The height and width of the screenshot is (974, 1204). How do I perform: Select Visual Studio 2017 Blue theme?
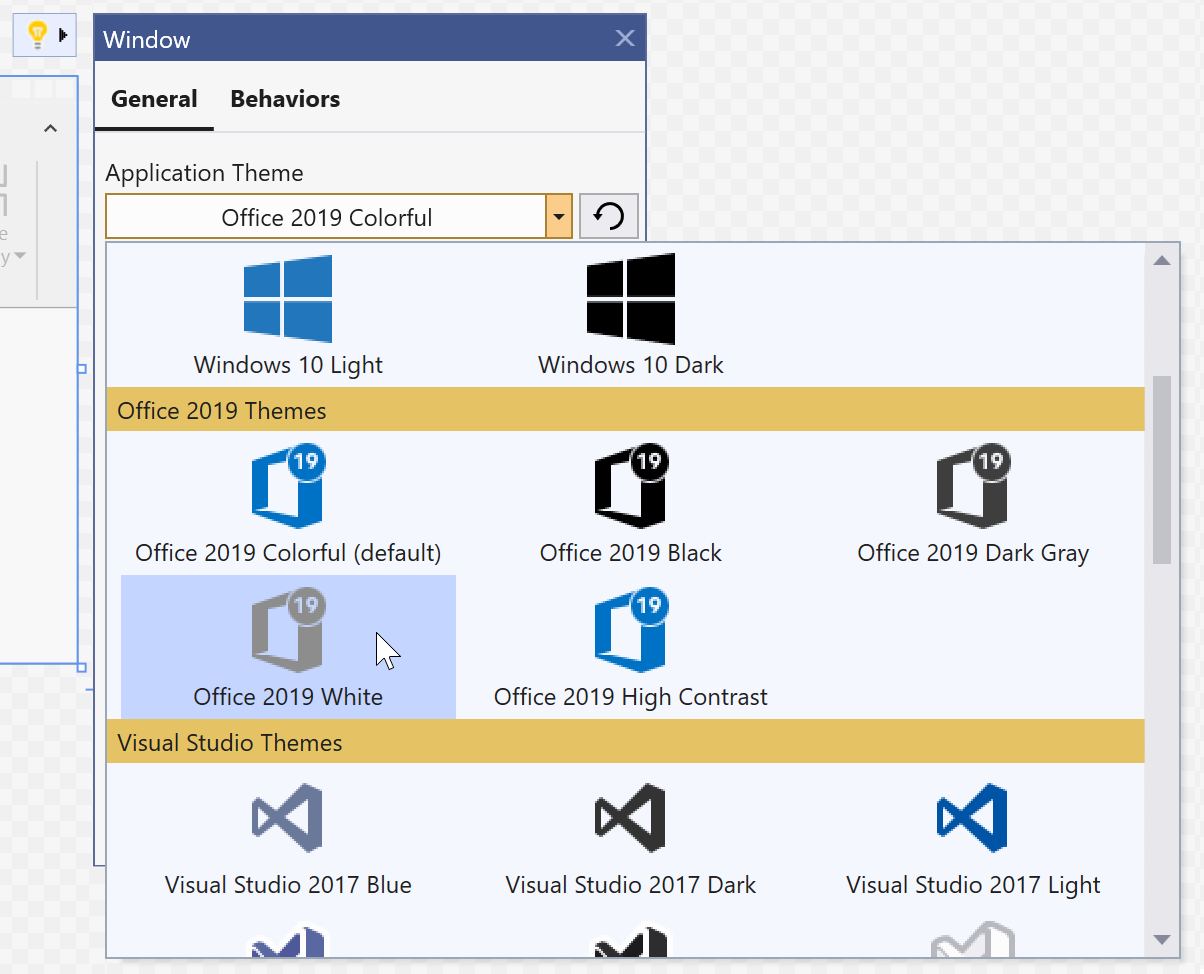(x=288, y=818)
